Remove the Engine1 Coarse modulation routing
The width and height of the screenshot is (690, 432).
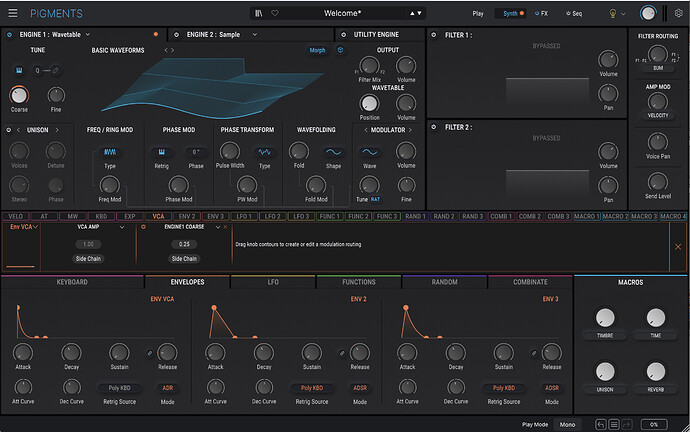[225, 227]
